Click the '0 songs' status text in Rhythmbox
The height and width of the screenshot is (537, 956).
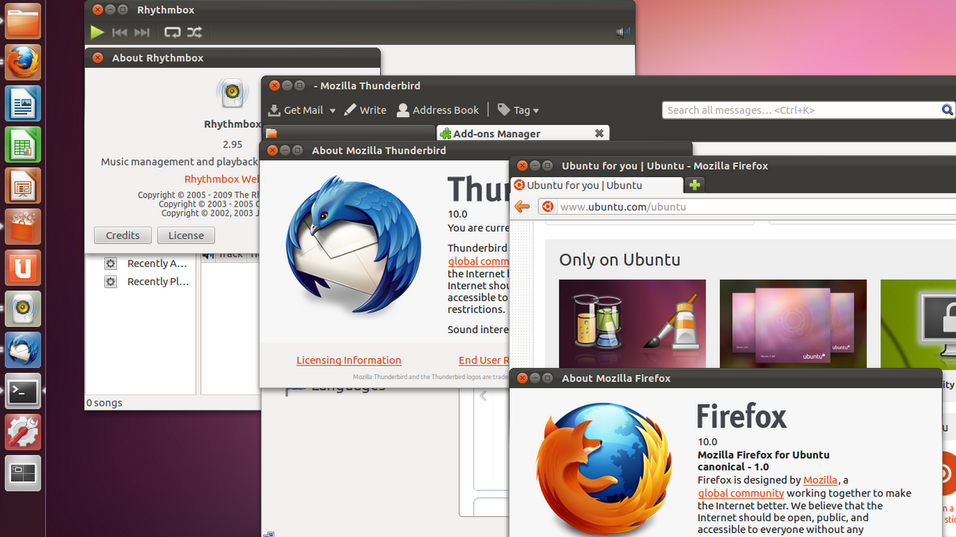tap(104, 403)
